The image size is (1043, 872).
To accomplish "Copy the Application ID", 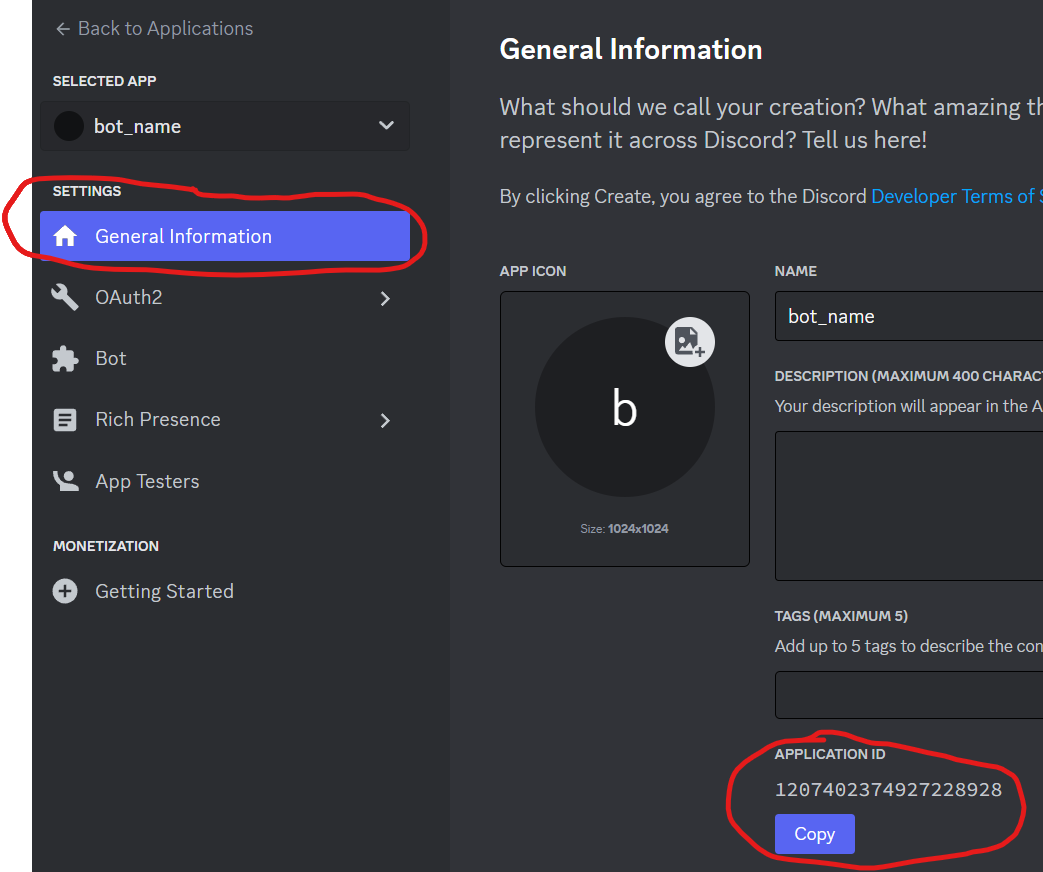I will 815,834.
